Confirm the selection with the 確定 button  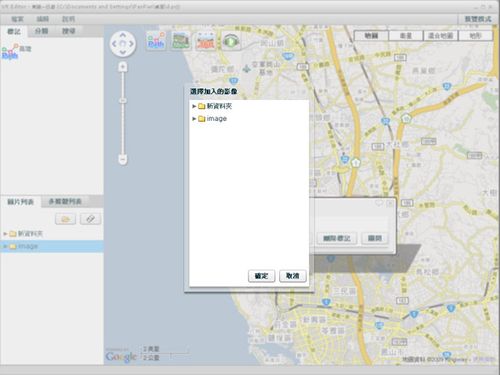click(262, 276)
